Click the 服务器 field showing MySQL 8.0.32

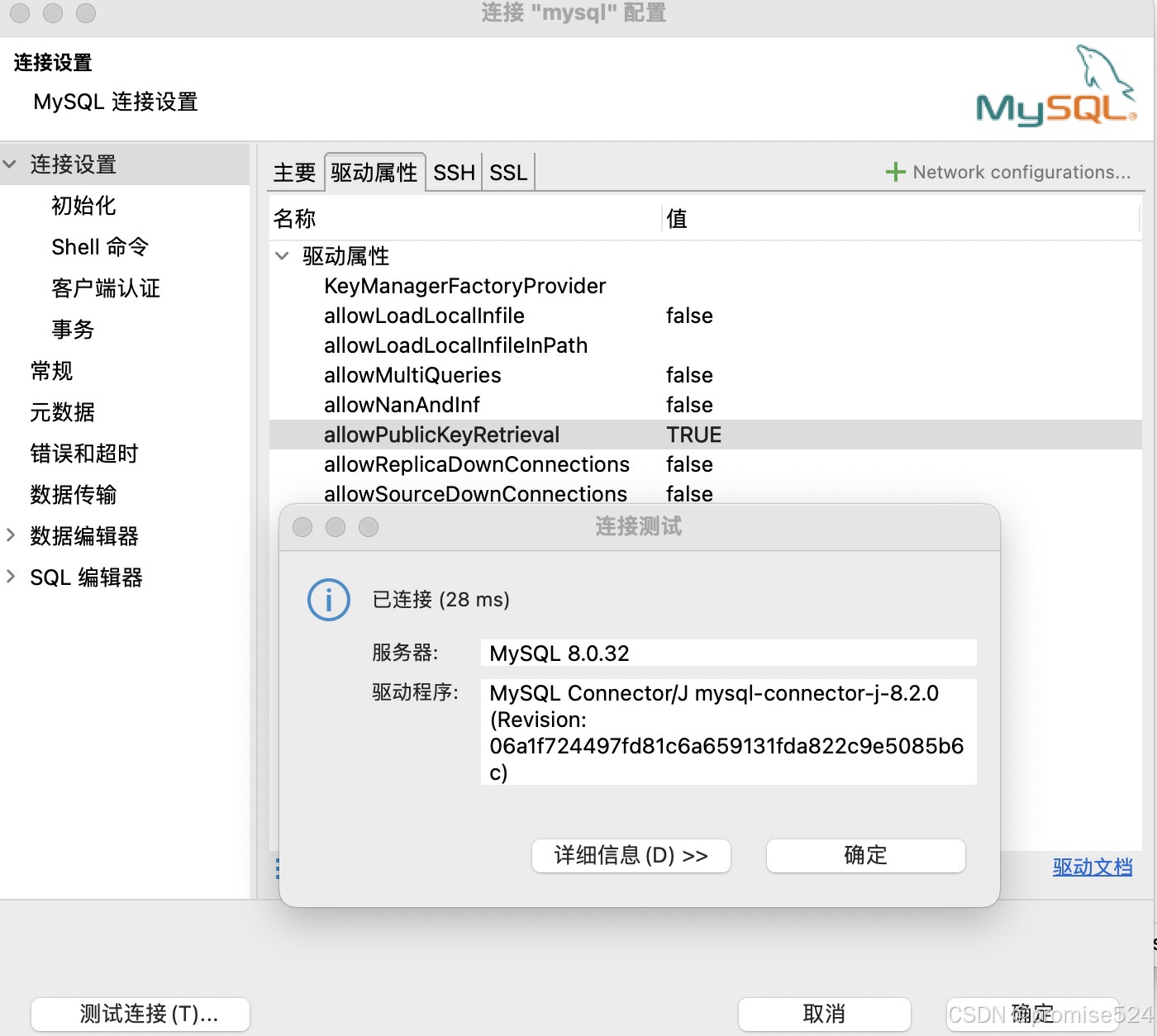[728, 653]
